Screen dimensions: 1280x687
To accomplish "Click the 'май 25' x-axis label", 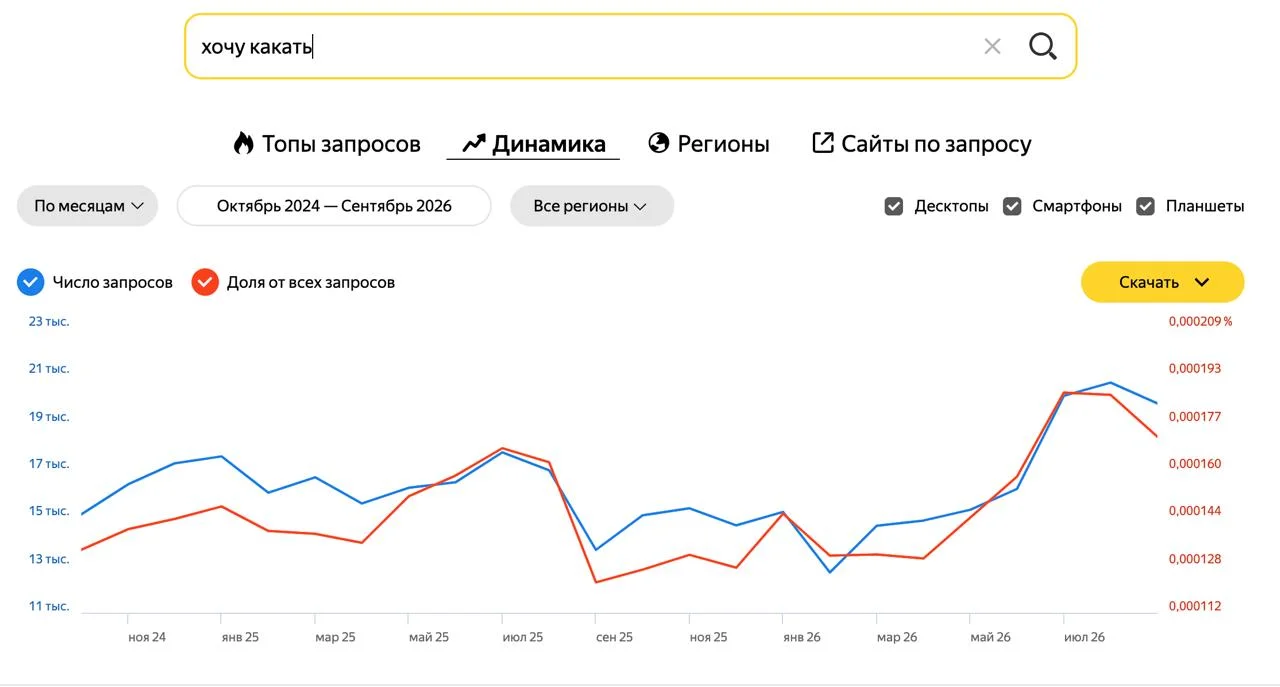I will point(429,637).
